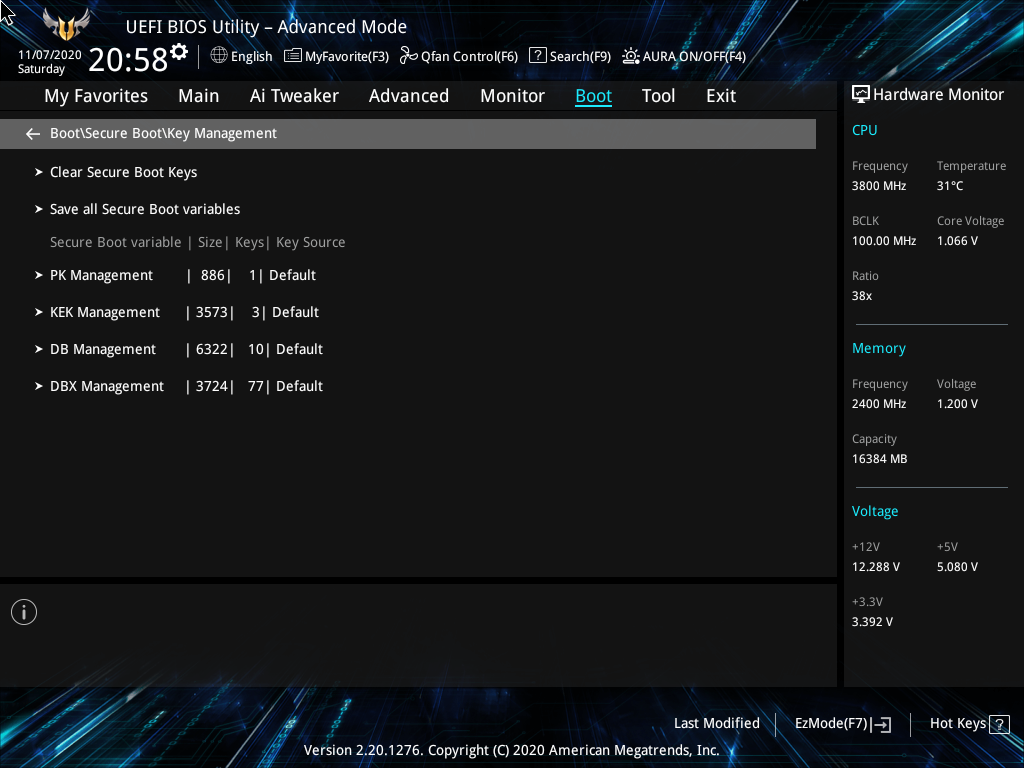Click the Memory heading in Hardware Monitor

[878, 348]
